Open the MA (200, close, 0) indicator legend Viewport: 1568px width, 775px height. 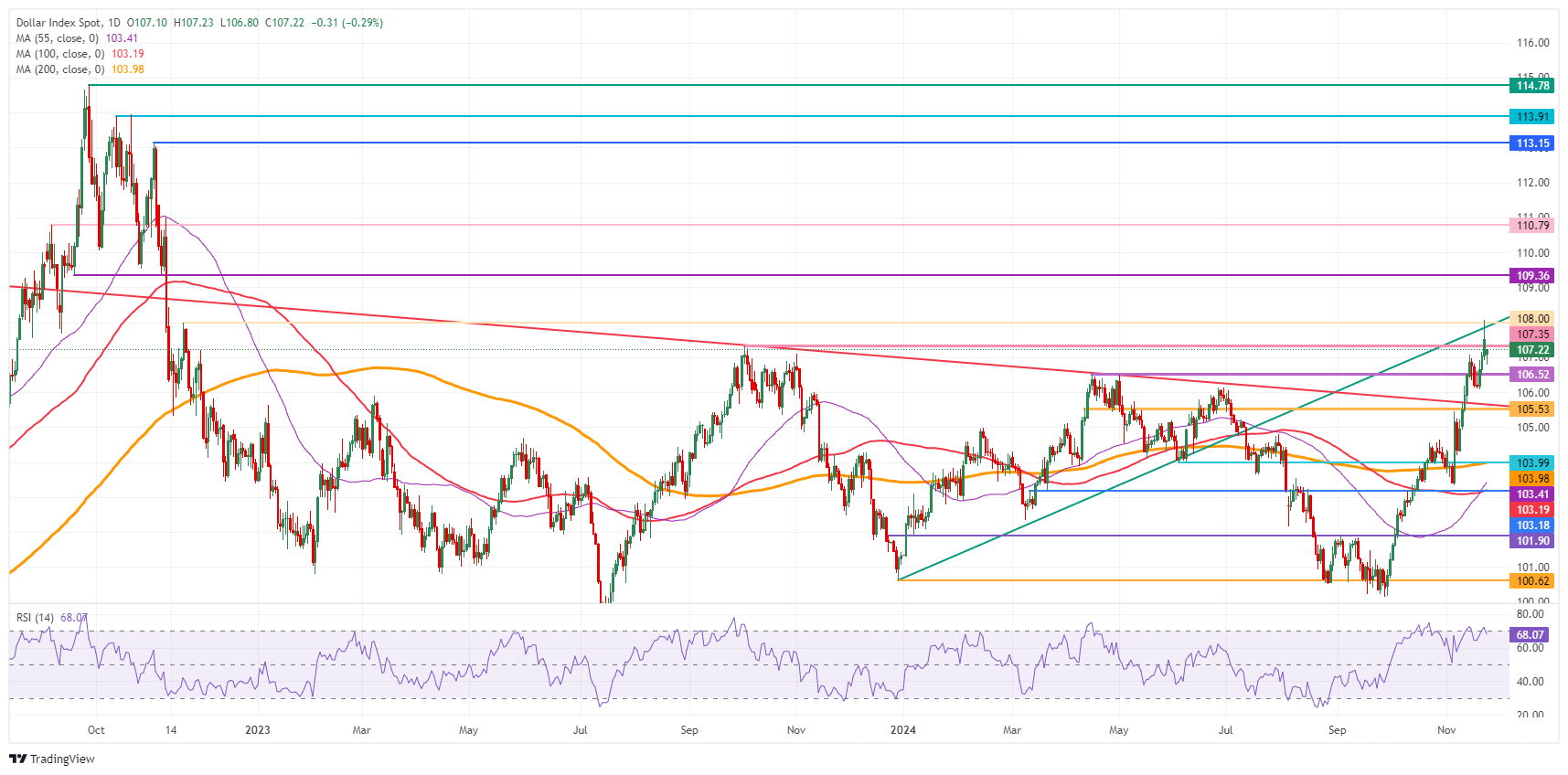[x=59, y=69]
